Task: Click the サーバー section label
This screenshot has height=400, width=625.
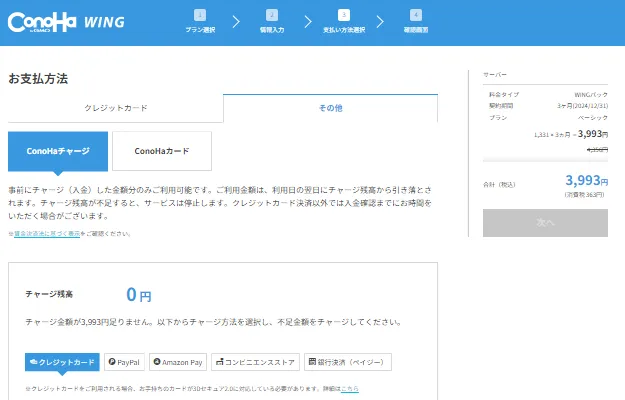Action: coord(495,75)
